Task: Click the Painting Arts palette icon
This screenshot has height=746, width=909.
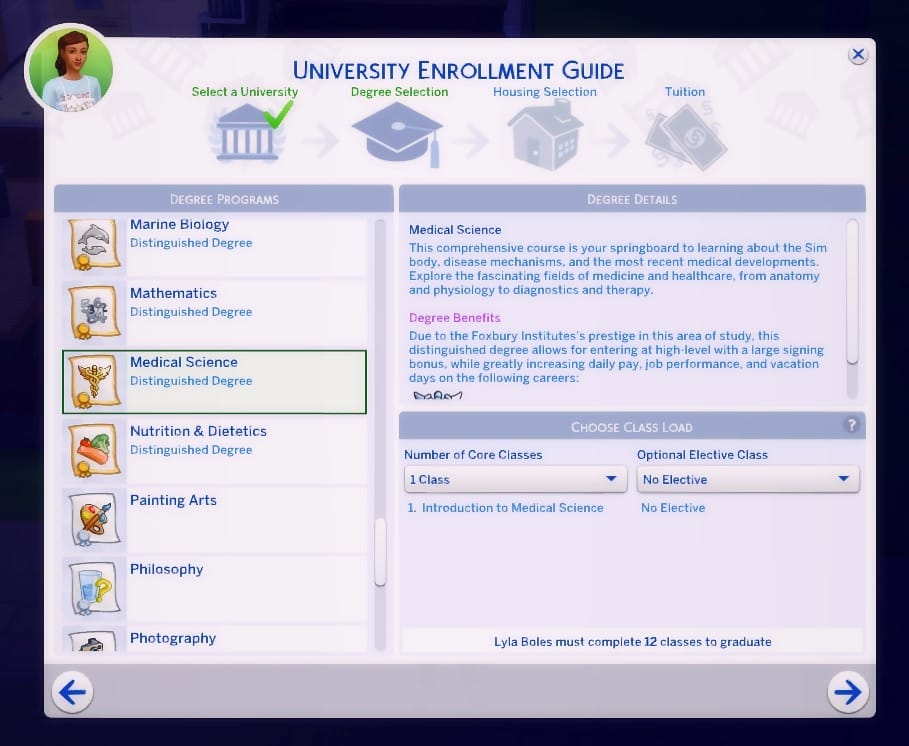Action: pyautogui.click(x=94, y=520)
